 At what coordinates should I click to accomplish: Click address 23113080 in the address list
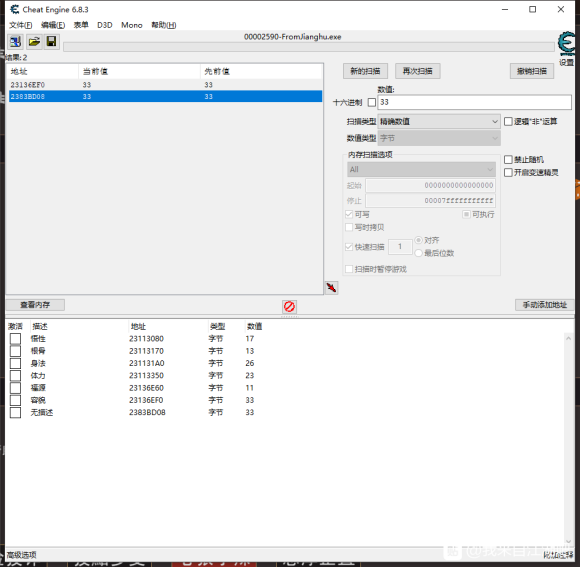146,339
